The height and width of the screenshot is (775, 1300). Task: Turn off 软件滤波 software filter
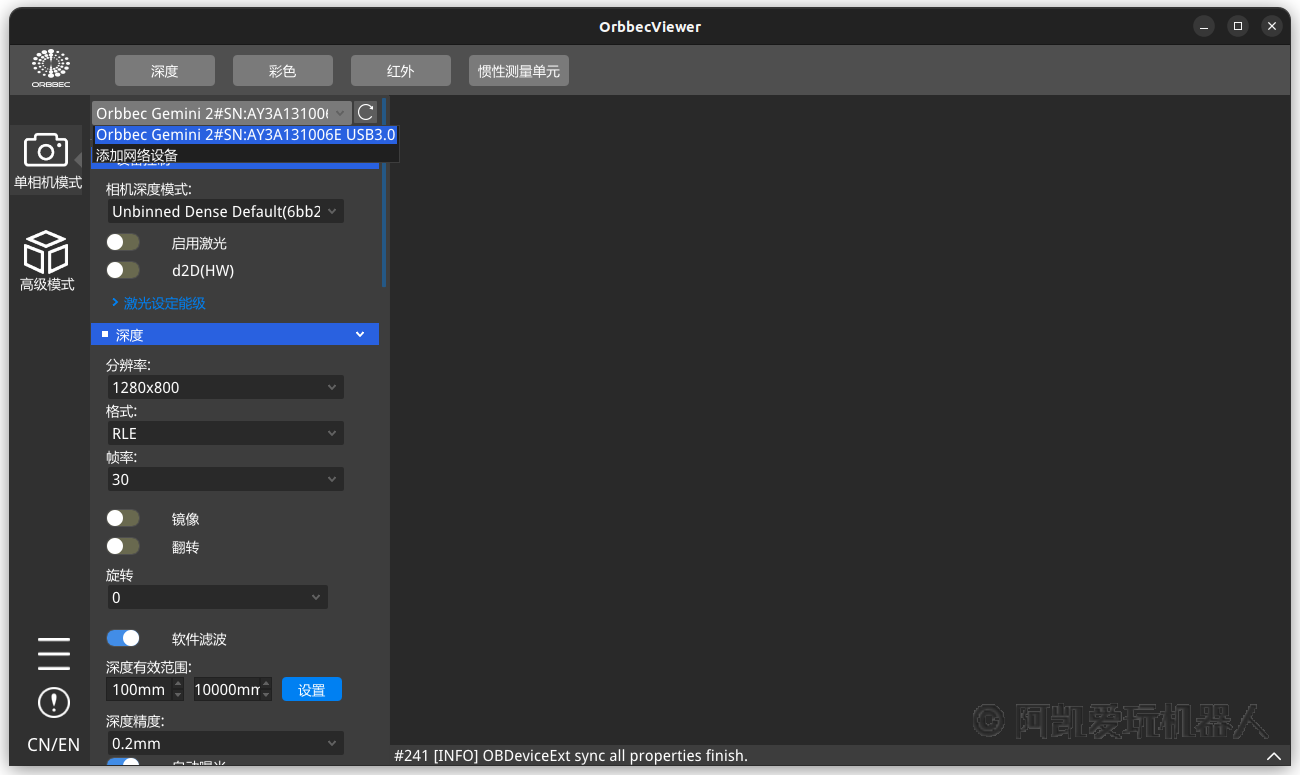coord(123,638)
